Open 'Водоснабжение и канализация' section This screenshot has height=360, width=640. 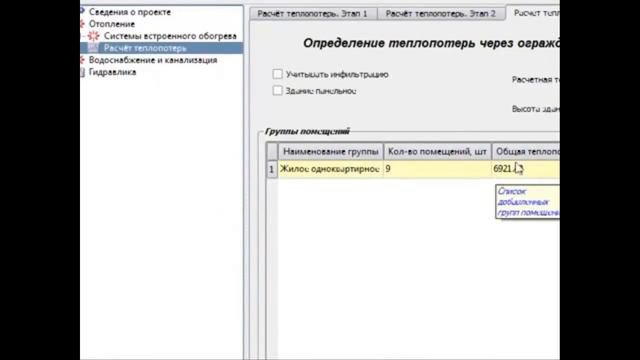[153, 60]
